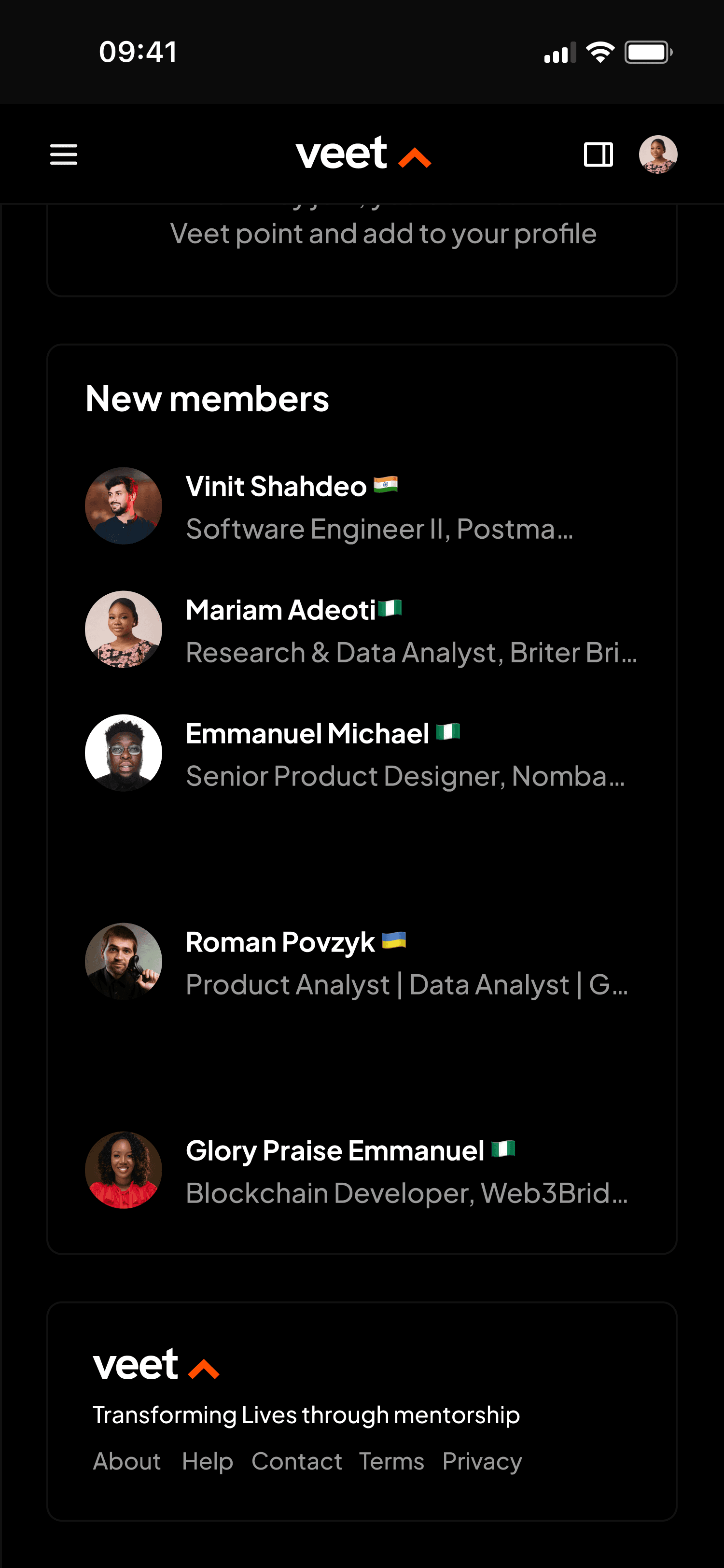View the Privacy footer link
This screenshot has width=724, height=1568.
[482, 1461]
